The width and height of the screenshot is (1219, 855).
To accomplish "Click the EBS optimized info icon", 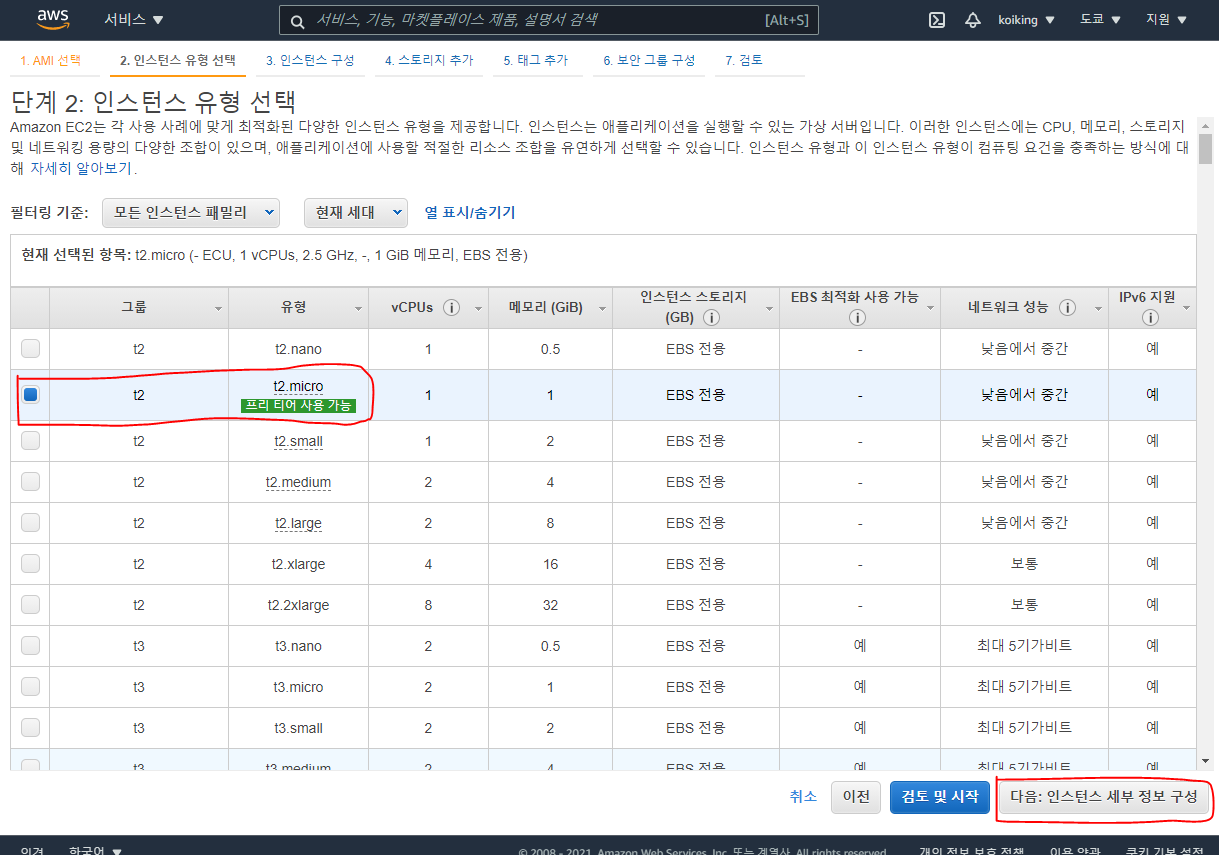I will pyautogui.click(x=857, y=318).
